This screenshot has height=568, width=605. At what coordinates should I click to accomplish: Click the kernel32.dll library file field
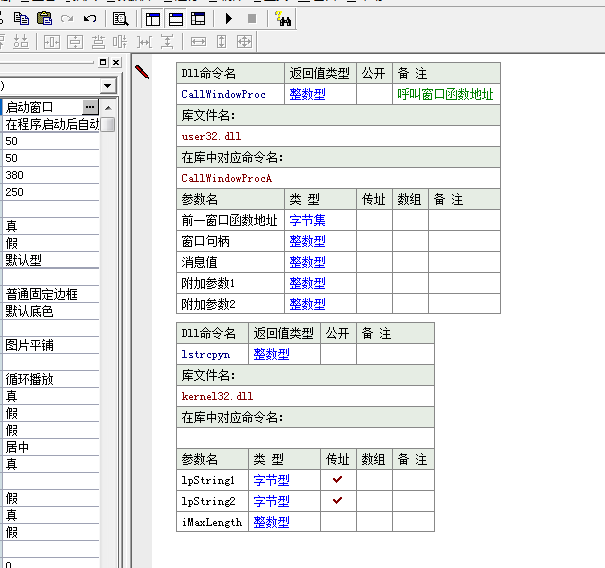coord(305,396)
